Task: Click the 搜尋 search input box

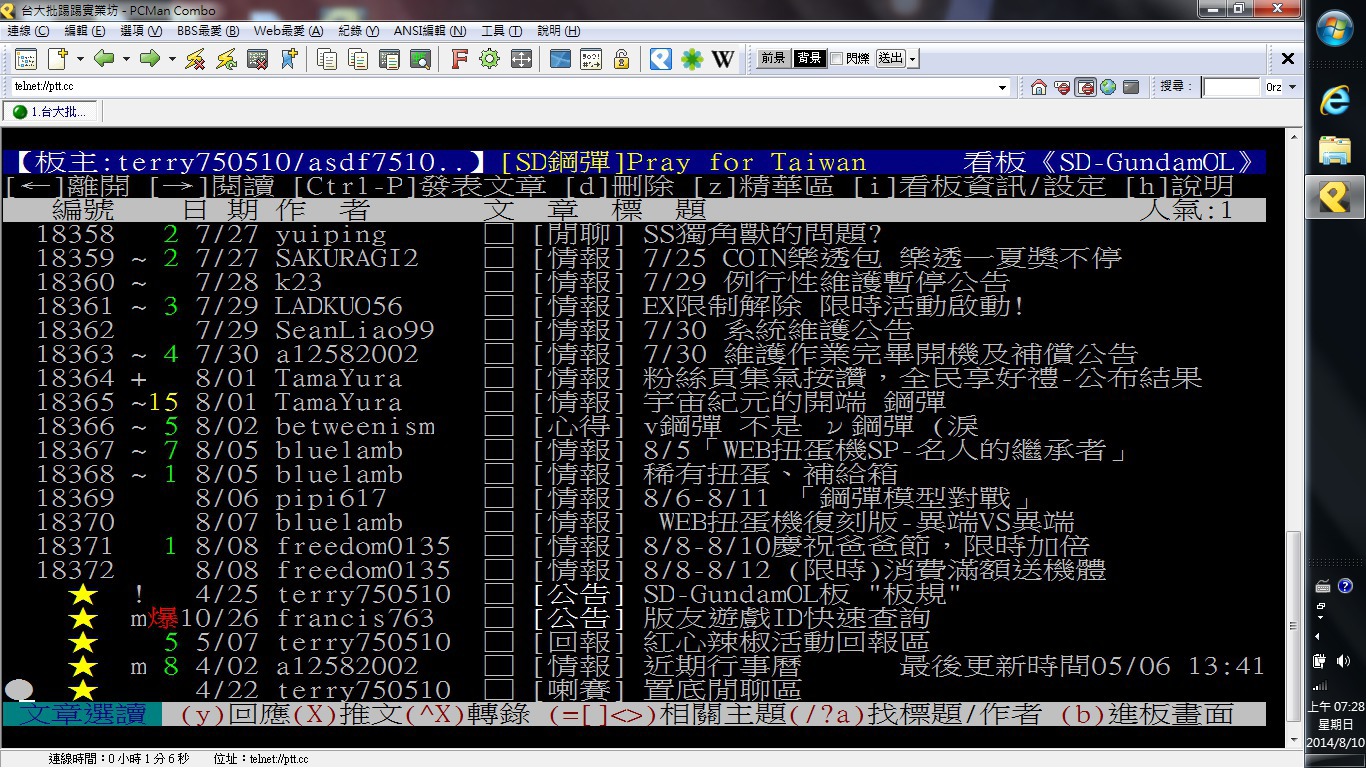Action: click(x=1231, y=87)
